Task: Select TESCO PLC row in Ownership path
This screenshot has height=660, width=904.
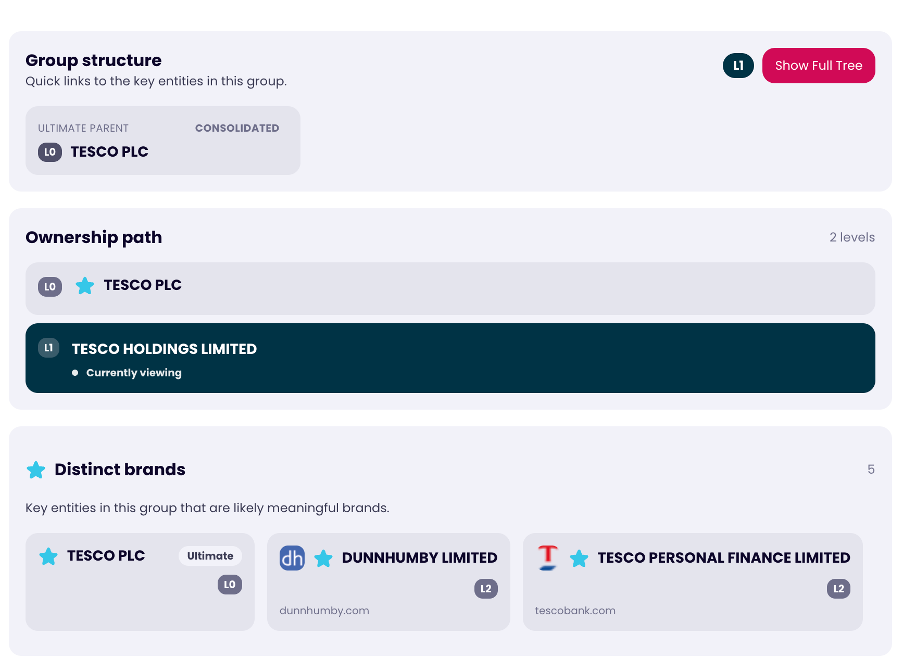Action: coord(450,288)
